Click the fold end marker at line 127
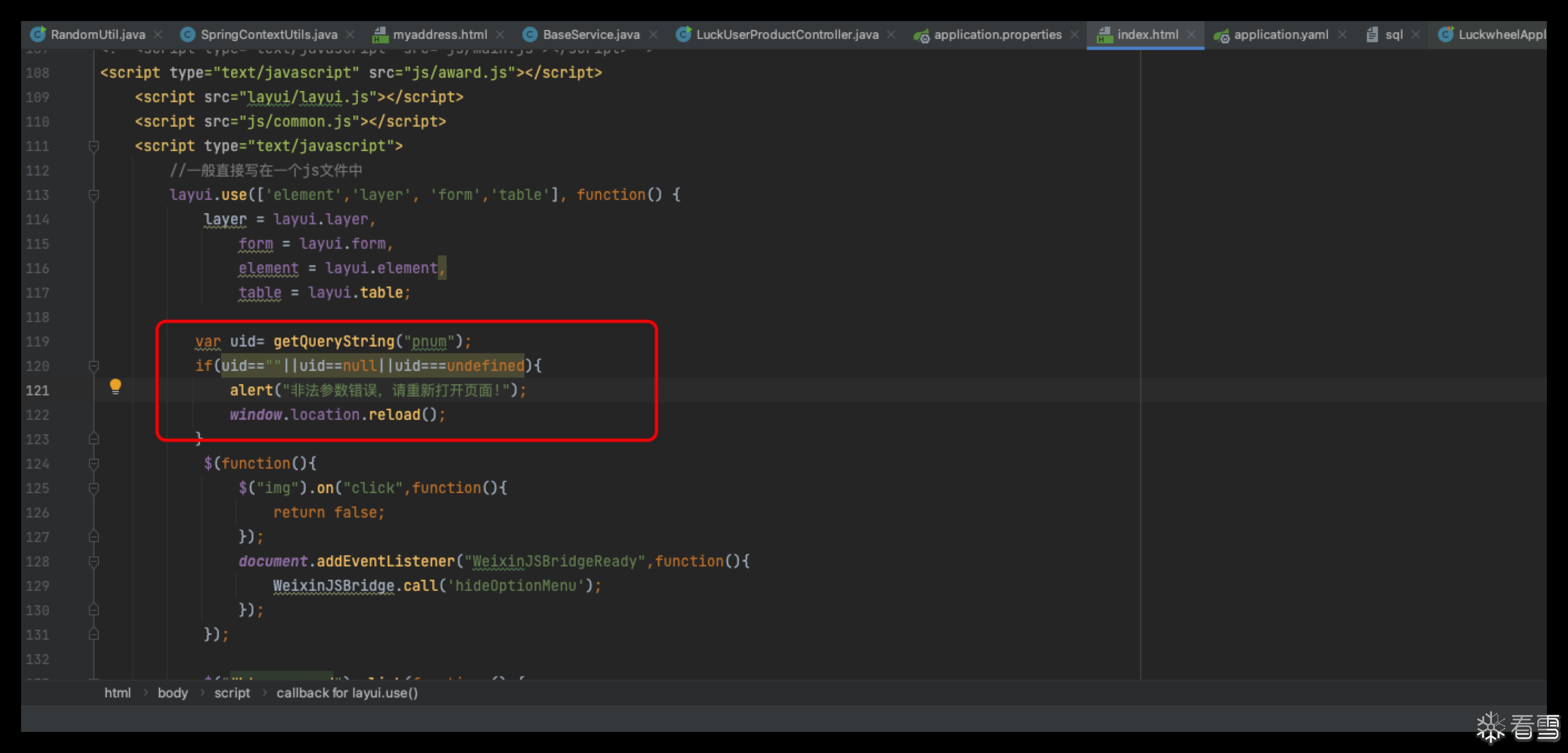The height and width of the screenshot is (753, 1568). click(x=94, y=536)
